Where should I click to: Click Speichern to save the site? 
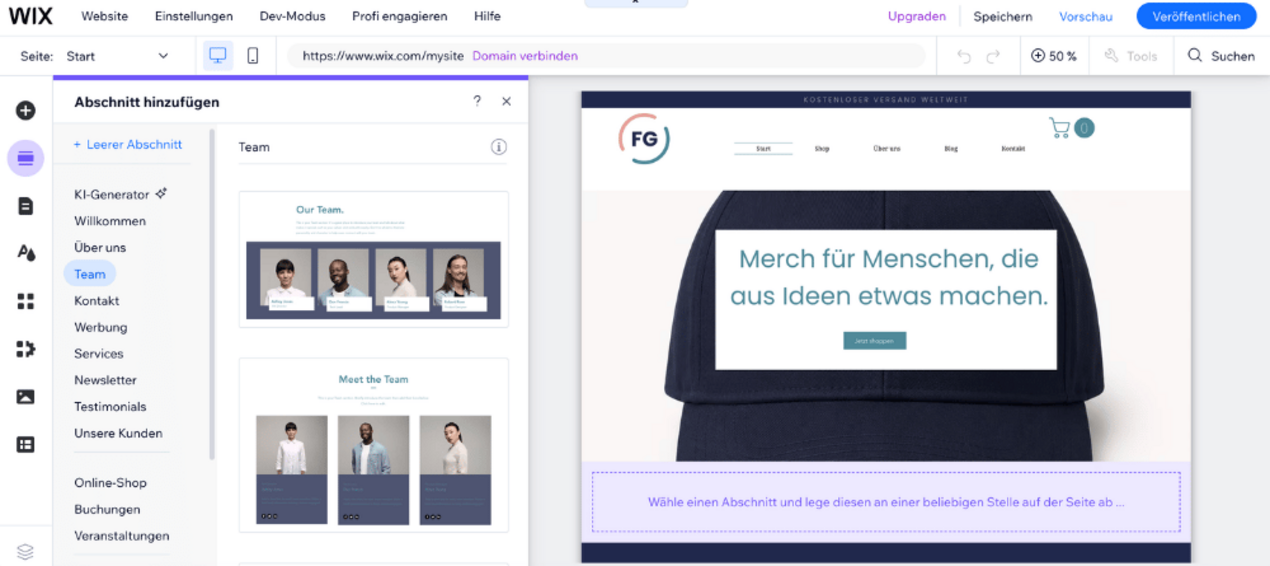1003,16
